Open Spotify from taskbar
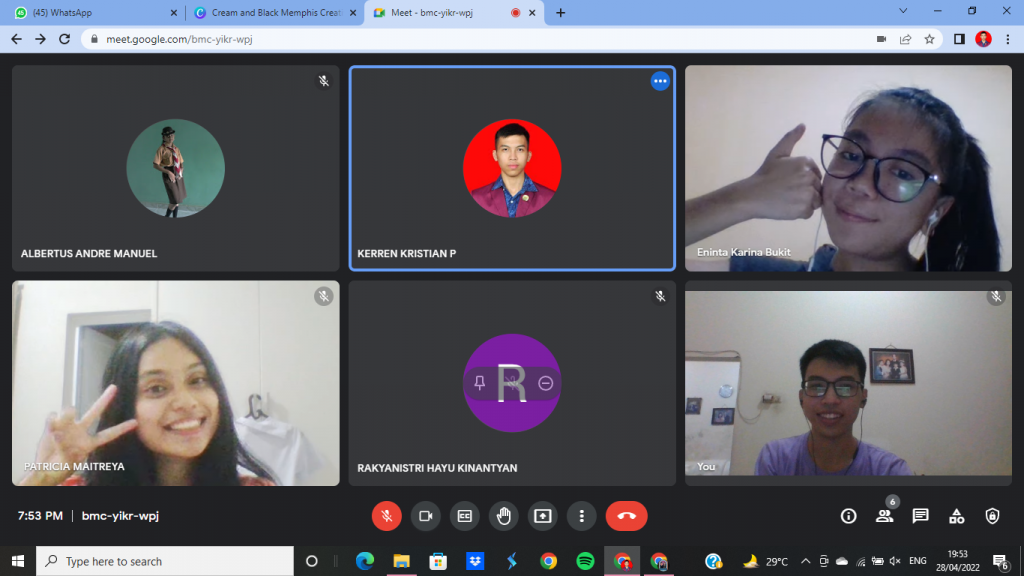The image size is (1024, 576). pos(585,561)
